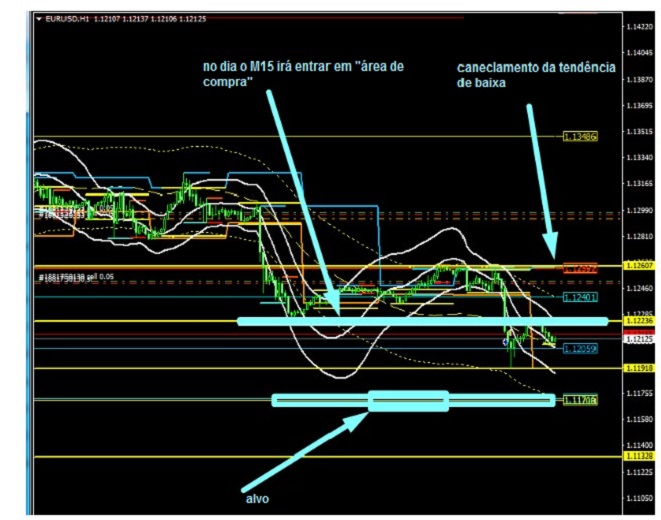
Task: Select the 1.11708 target price label
Action: 579,400
